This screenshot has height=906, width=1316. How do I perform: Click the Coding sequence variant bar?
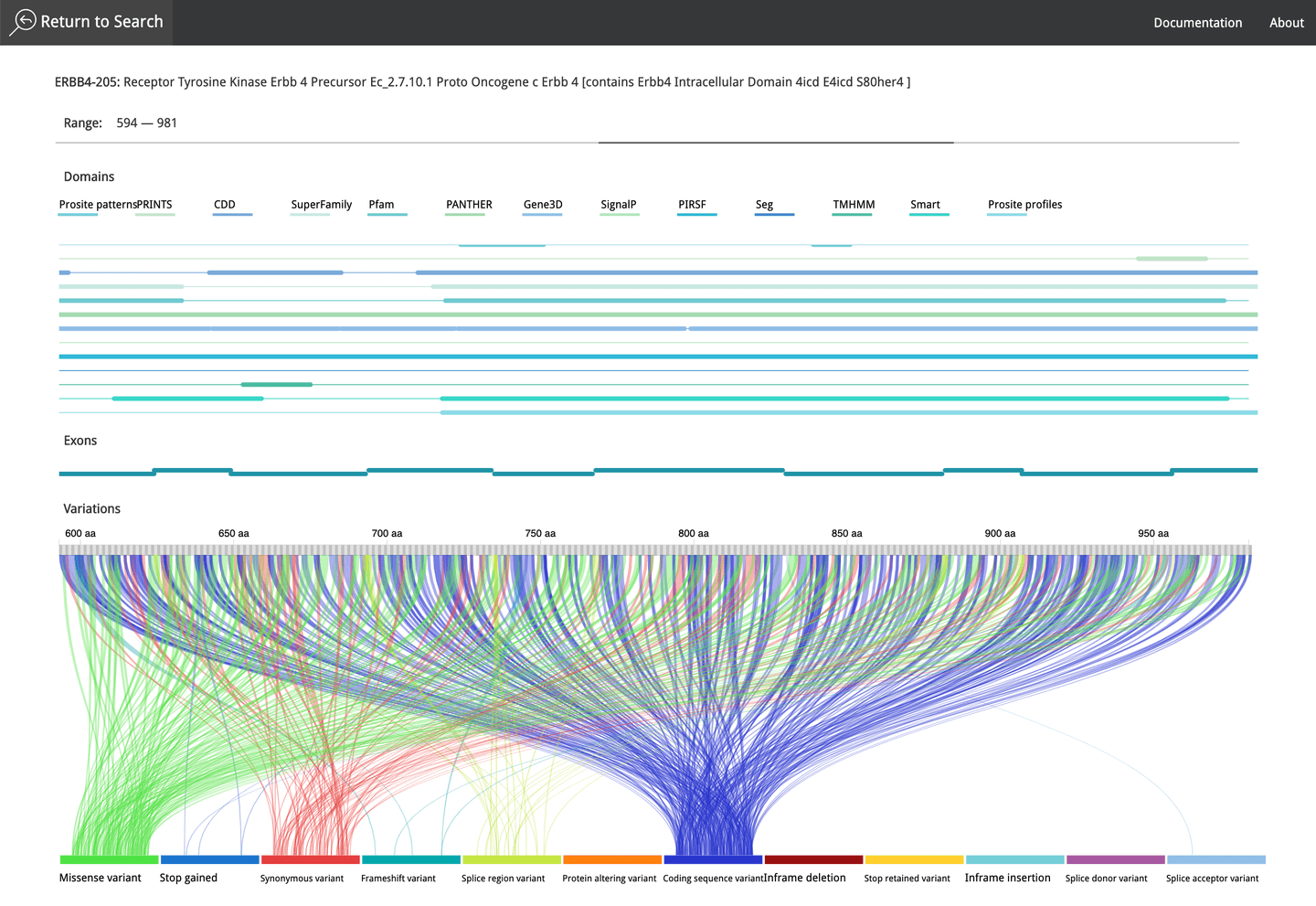point(713,859)
